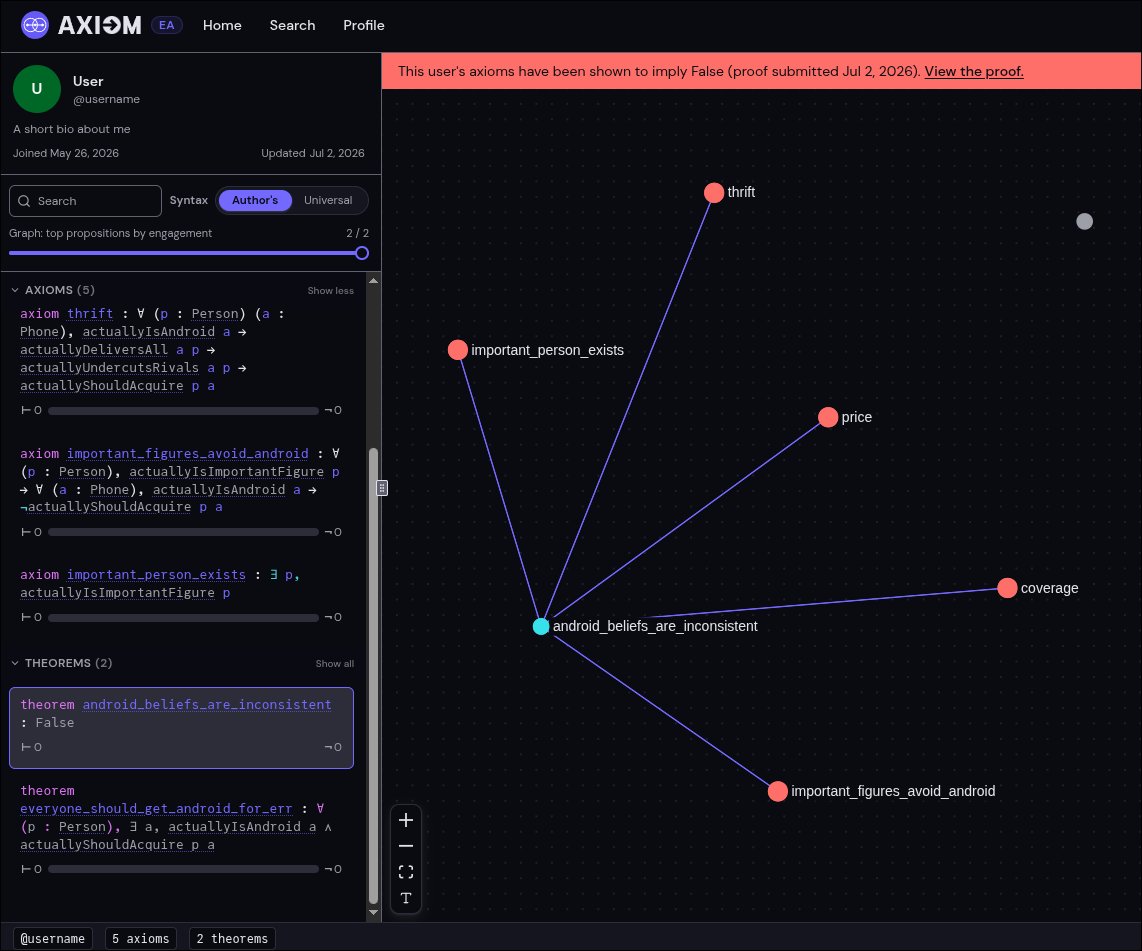Click the EA badge next to logo
Screen dimensions: 1142x951
167,25
